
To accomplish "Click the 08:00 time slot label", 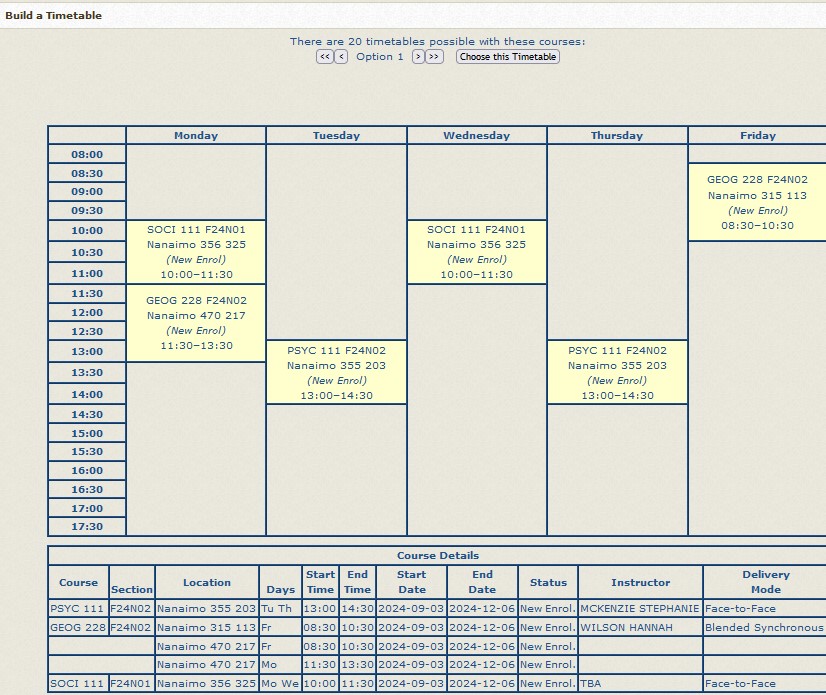I will pyautogui.click(x=87, y=155).
